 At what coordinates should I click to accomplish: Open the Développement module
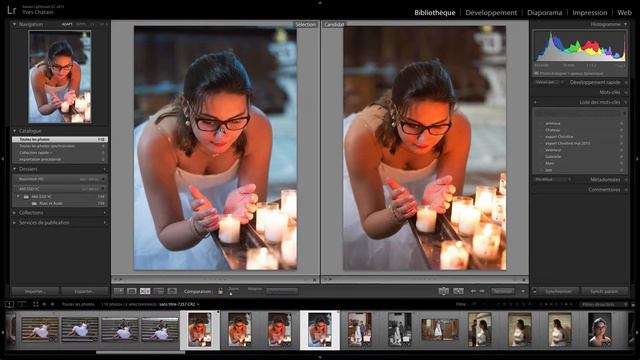491,13
